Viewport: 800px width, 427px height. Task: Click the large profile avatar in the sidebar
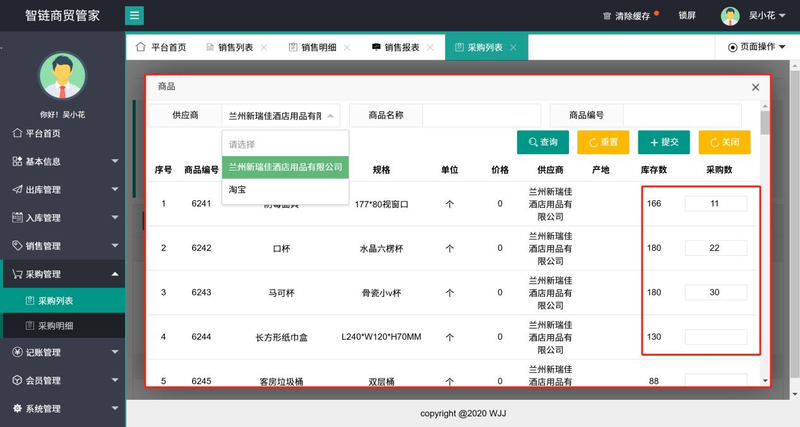(62, 76)
